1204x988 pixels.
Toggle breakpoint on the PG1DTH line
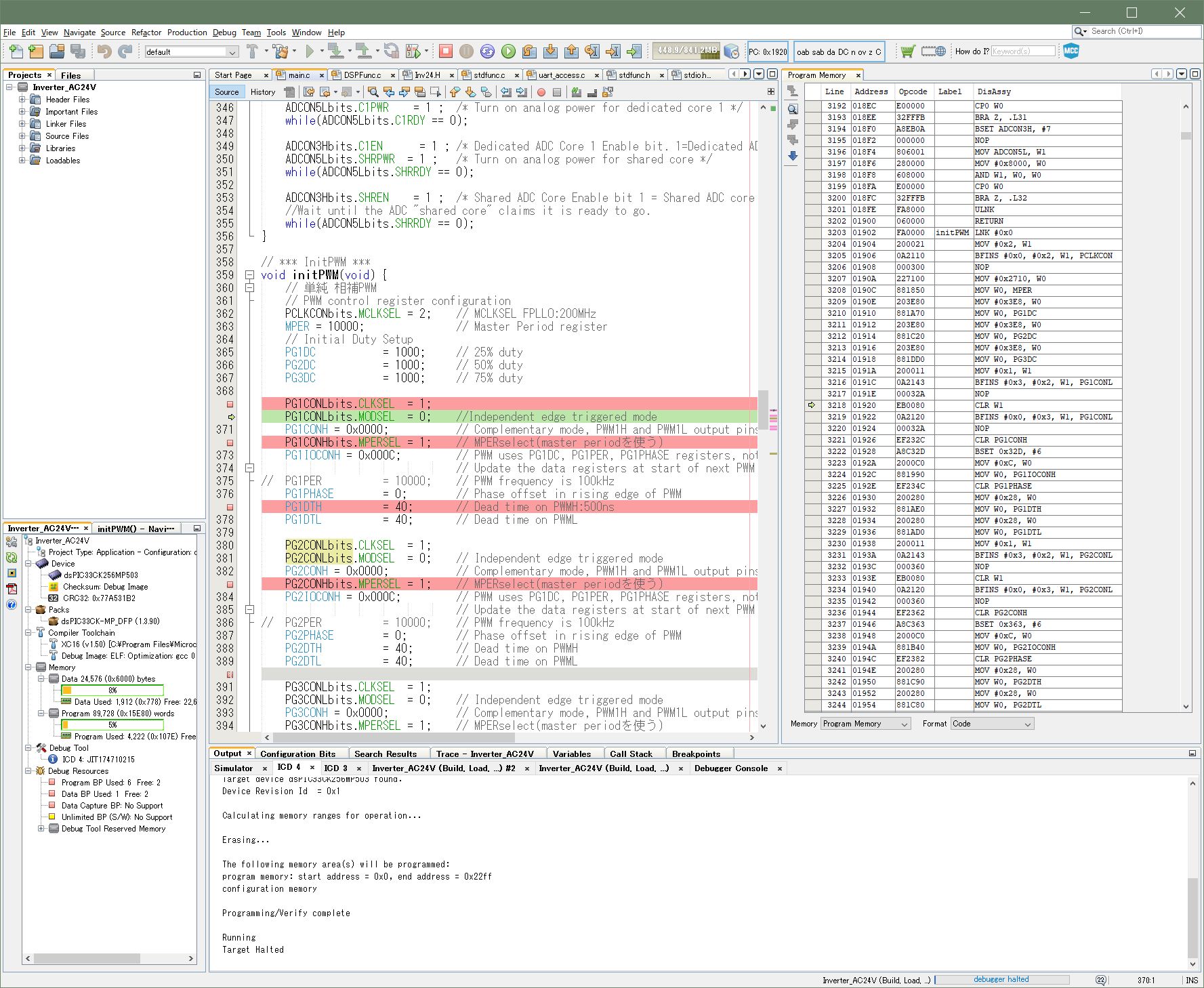[x=230, y=507]
